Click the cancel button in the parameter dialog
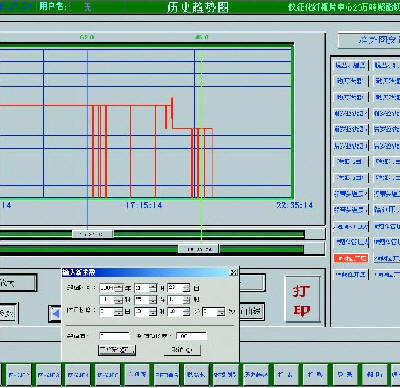The width and height of the screenshot is (400, 388). tap(182, 350)
